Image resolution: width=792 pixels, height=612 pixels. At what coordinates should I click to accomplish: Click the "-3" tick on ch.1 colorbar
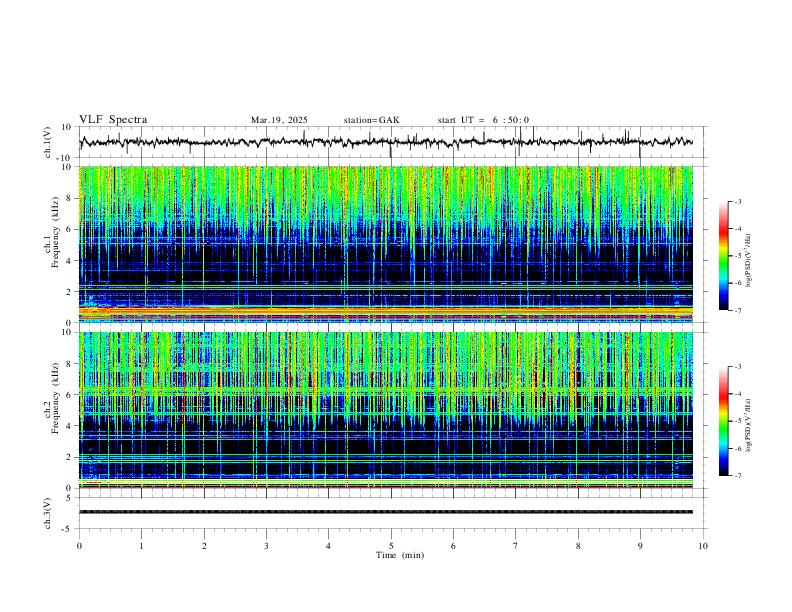pos(737,201)
